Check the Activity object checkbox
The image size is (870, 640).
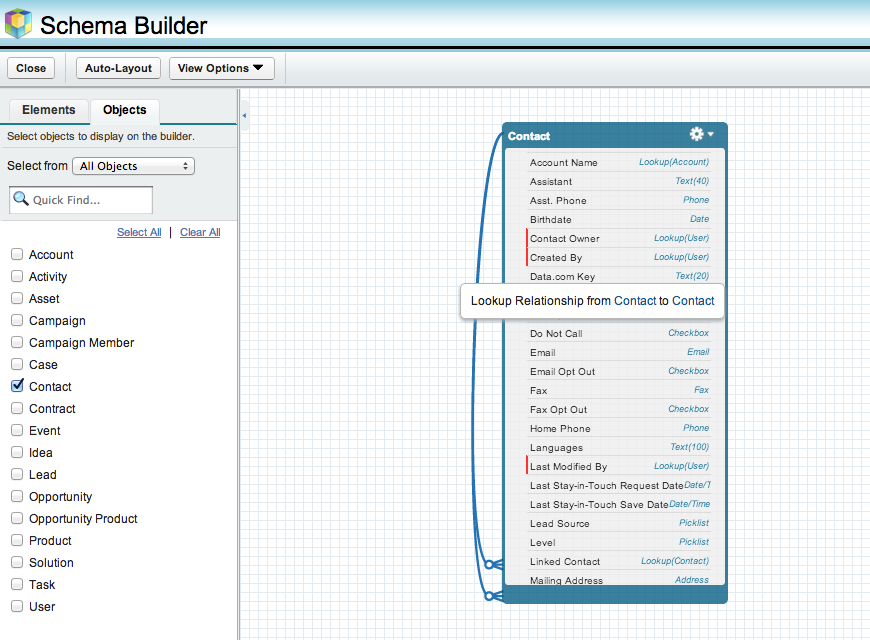[x=17, y=276]
